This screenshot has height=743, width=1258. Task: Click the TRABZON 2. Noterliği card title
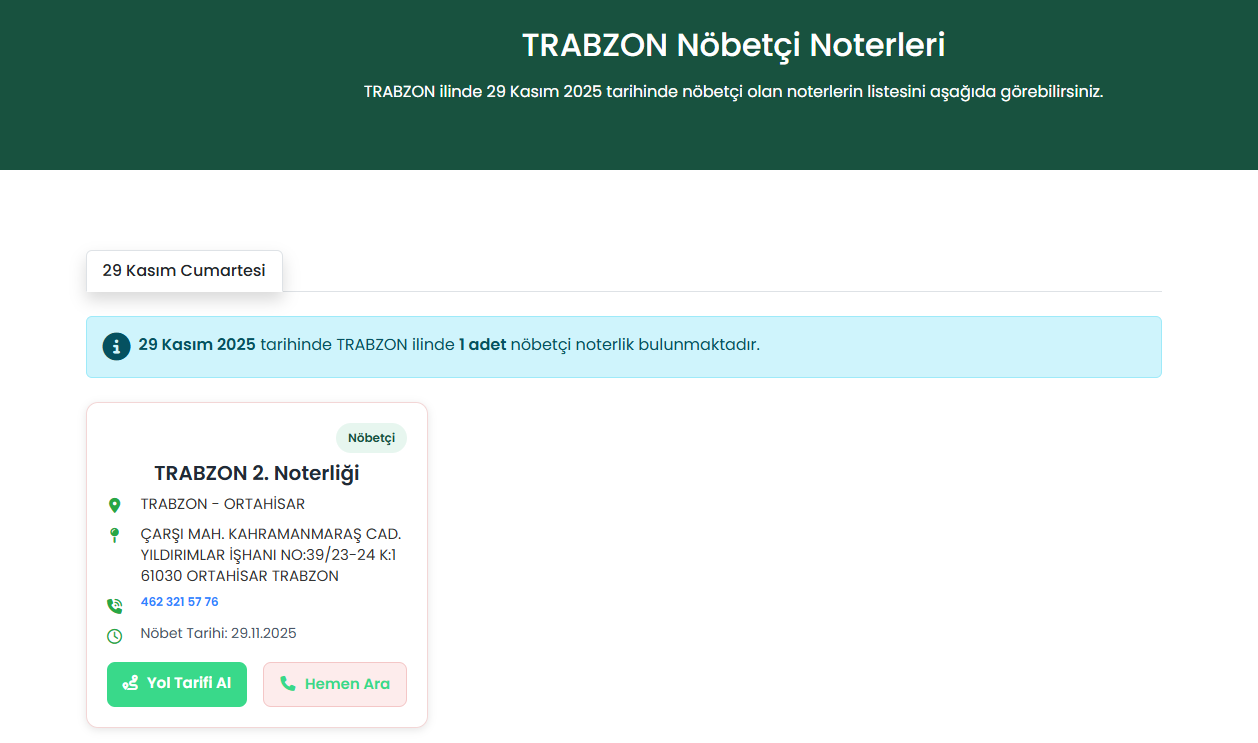[x=256, y=473]
